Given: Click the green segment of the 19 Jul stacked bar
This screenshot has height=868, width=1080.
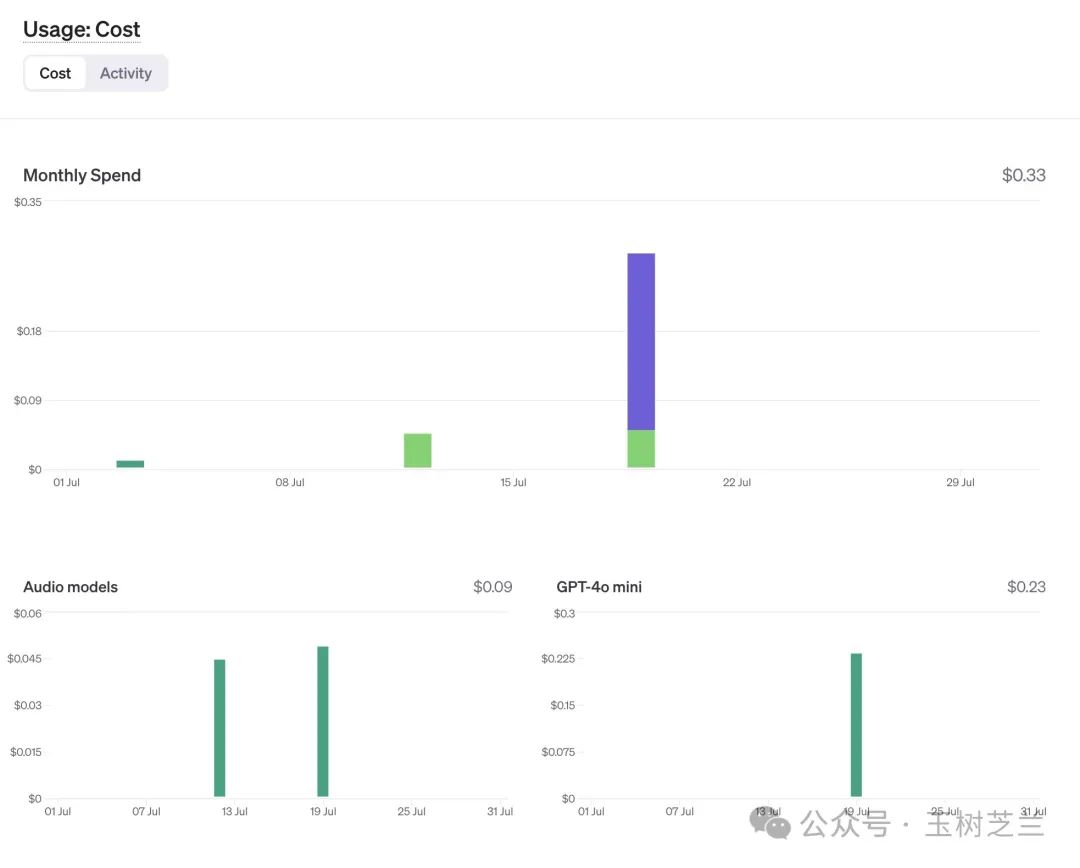Looking at the screenshot, I should click(x=641, y=447).
